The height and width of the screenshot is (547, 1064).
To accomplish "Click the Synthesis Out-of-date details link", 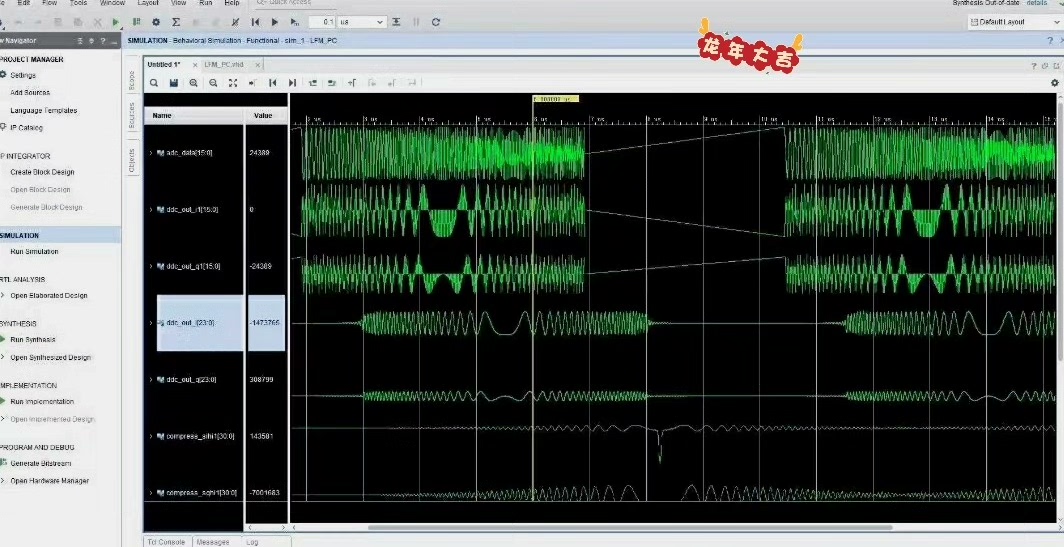I will click(x=1036, y=3).
